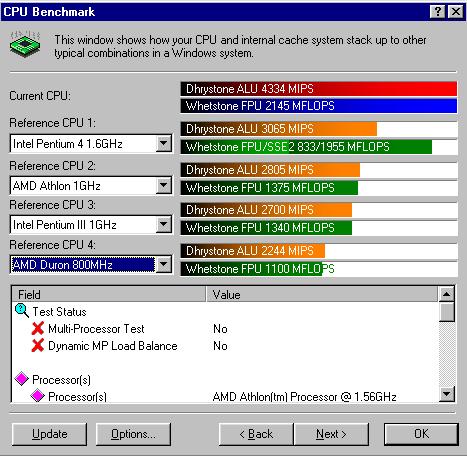467x456 pixels.
Task: Select the Processor(s) group heading row
Action: [225, 379]
